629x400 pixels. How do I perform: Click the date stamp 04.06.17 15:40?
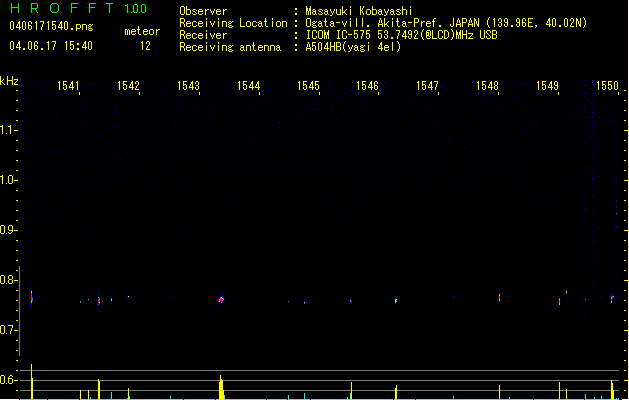point(51,46)
